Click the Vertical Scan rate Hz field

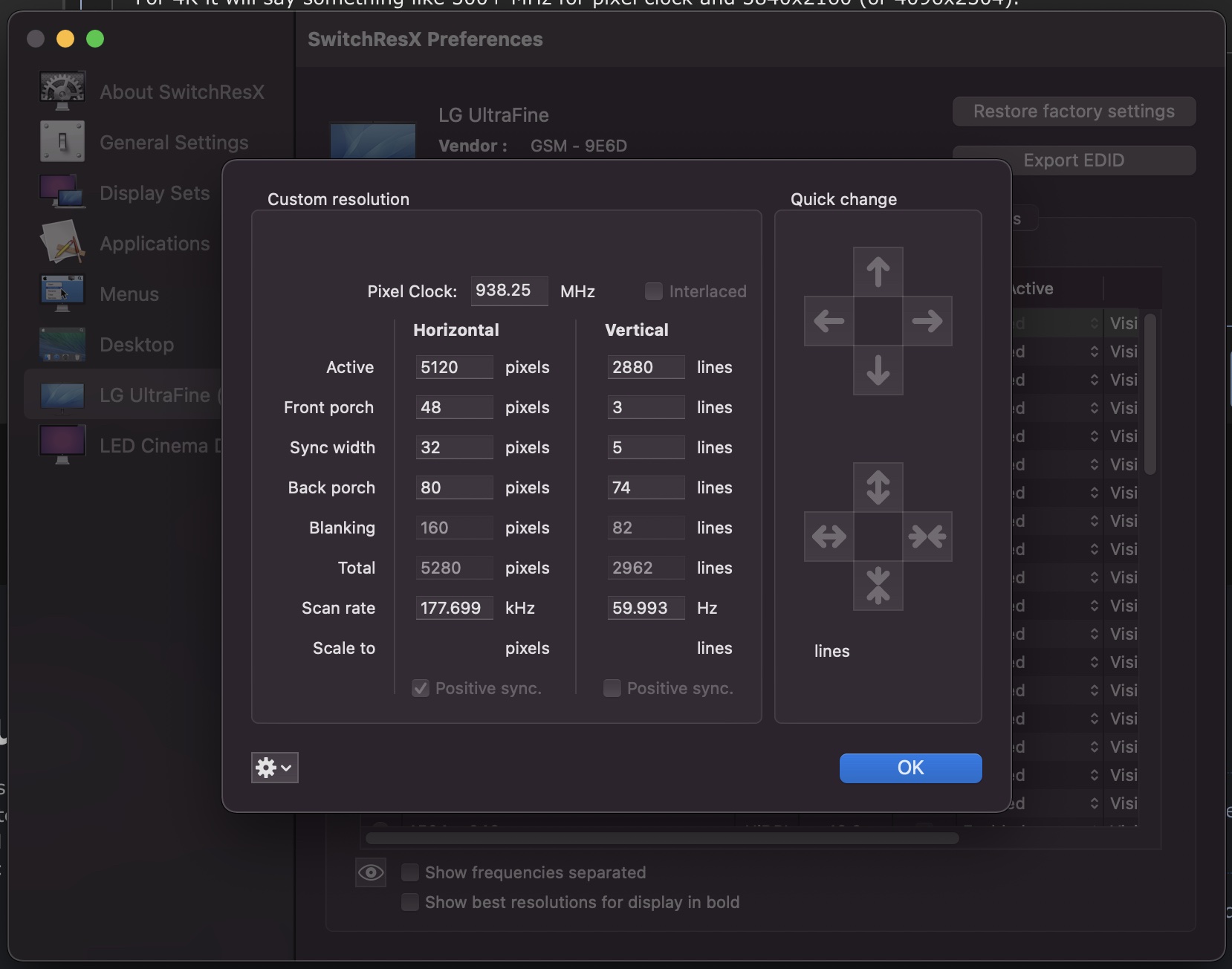[x=646, y=608]
